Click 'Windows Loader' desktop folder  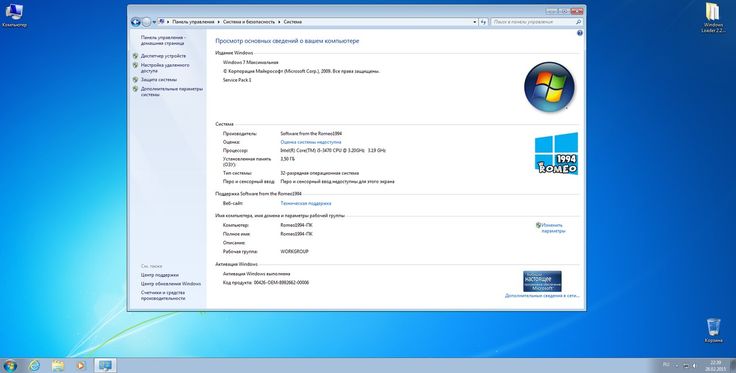coord(713,18)
